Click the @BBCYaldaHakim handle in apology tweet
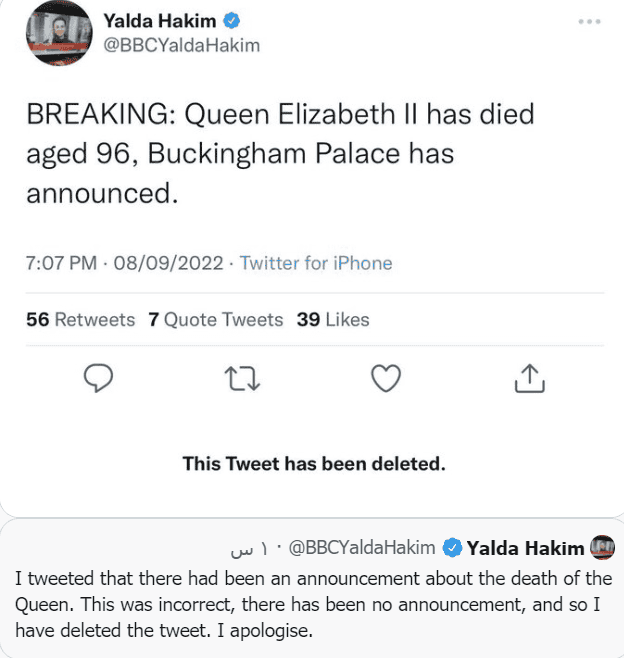The height and width of the screenshot is (658, 624). [362, 547]
